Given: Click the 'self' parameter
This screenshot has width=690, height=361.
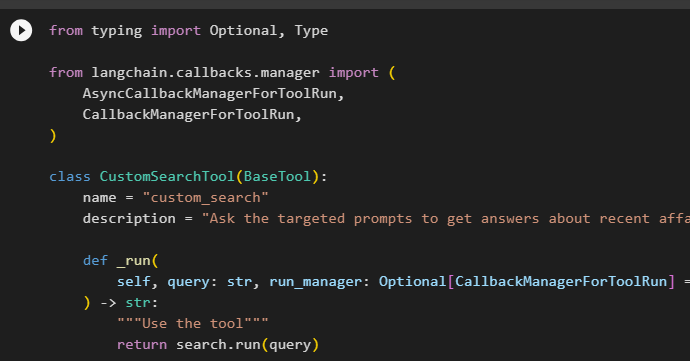Looking at the screenshot, I should pyautogui.click(x=133, y=281).
